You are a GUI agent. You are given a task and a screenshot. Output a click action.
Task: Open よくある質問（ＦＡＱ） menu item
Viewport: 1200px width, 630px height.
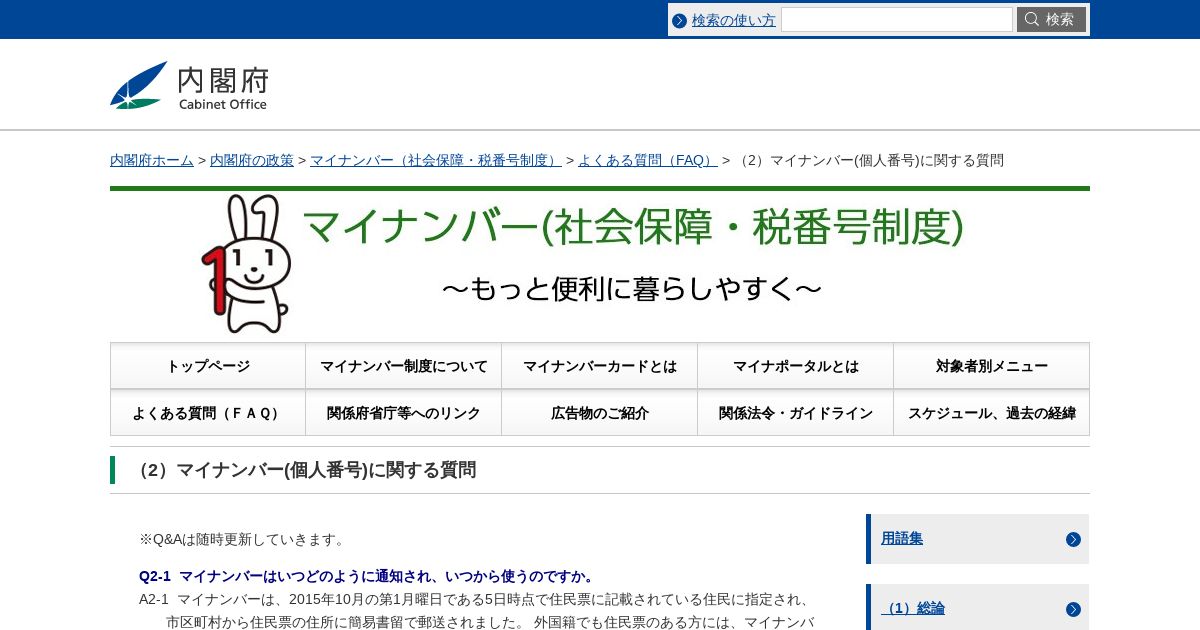(x=208, y=413)
